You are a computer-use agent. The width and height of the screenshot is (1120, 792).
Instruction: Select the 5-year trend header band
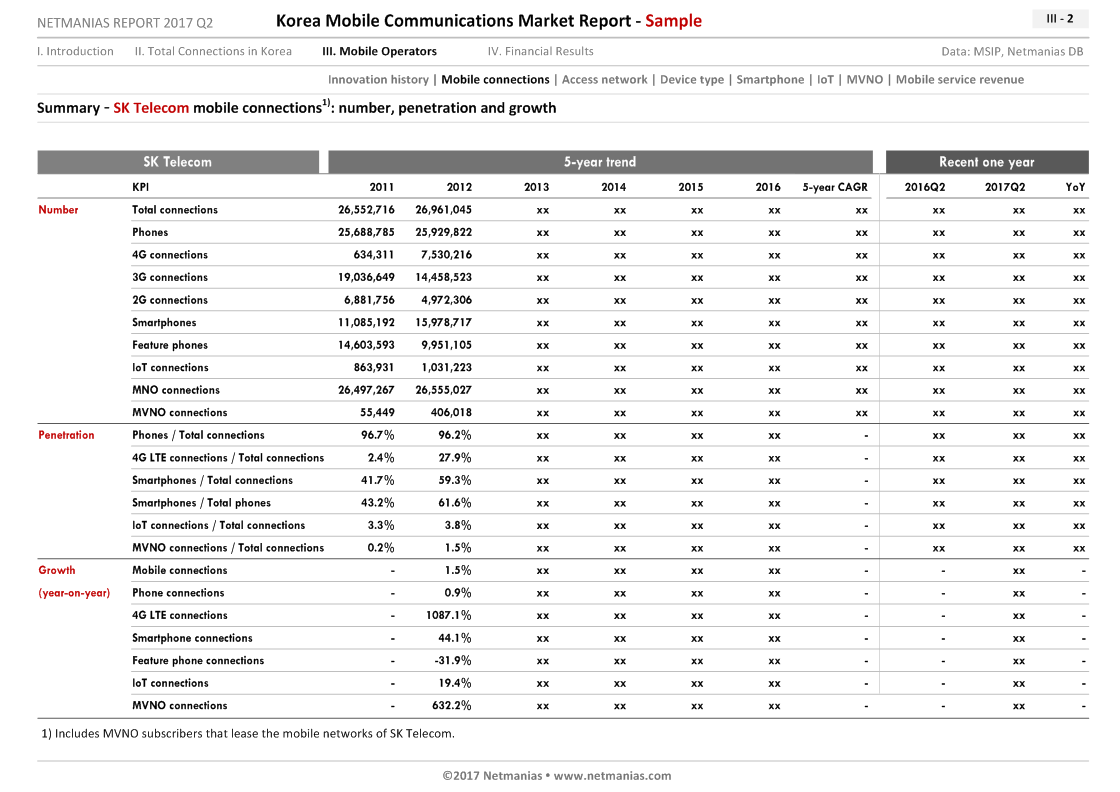600,162
